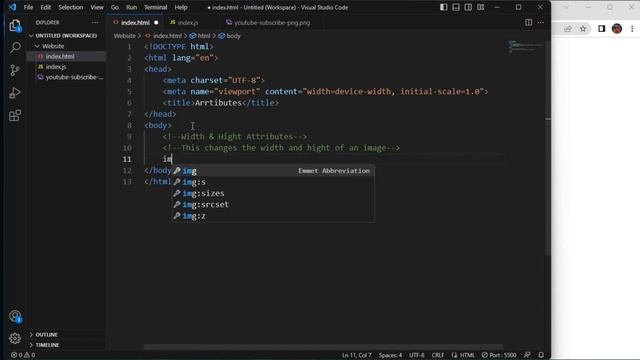Open the File menu
This screenshot has width=640, height=360.
(x=28, y=7)
